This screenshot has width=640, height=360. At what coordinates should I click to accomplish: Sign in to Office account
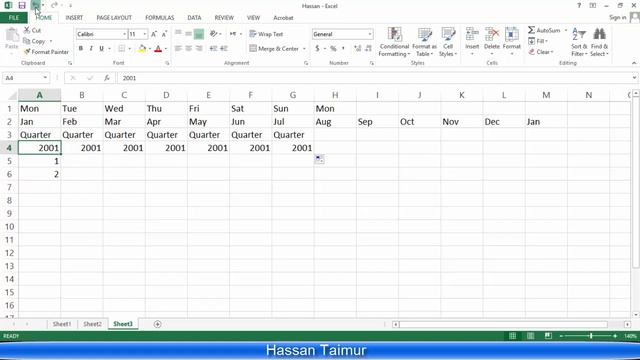point(617,18)
